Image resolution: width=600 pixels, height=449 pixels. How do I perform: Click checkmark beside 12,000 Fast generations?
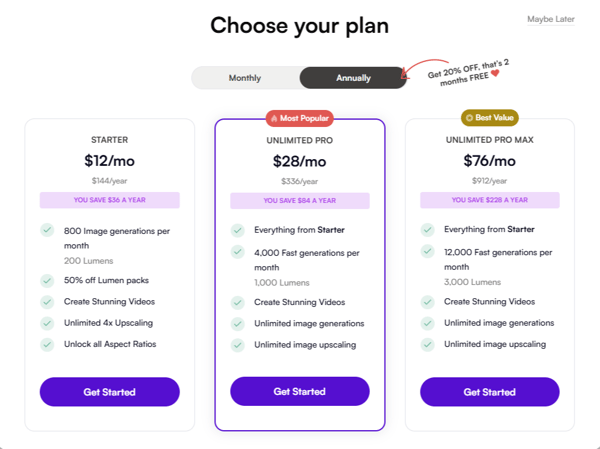(427, 253)
